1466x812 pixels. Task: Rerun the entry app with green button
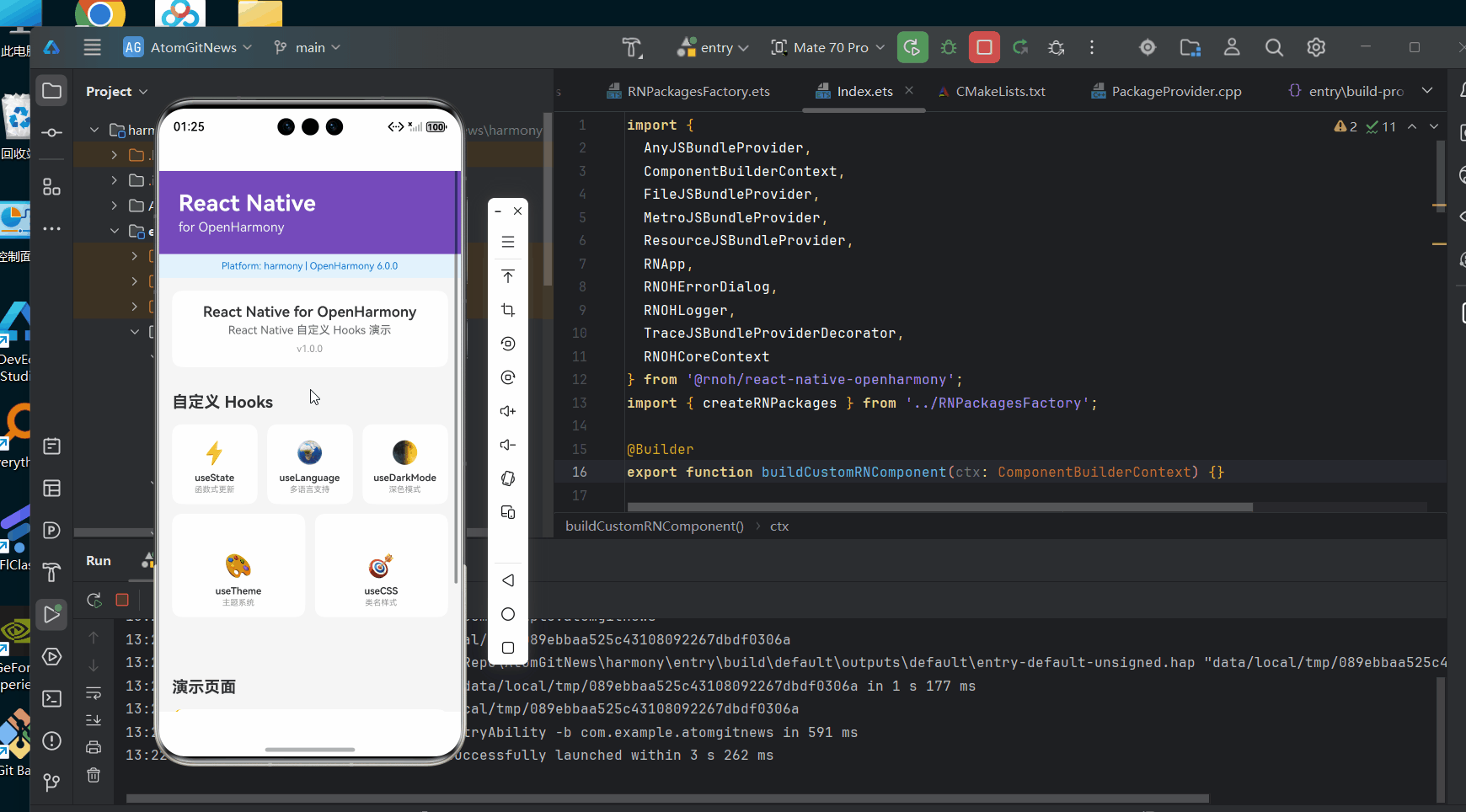(x=912, y=48)
